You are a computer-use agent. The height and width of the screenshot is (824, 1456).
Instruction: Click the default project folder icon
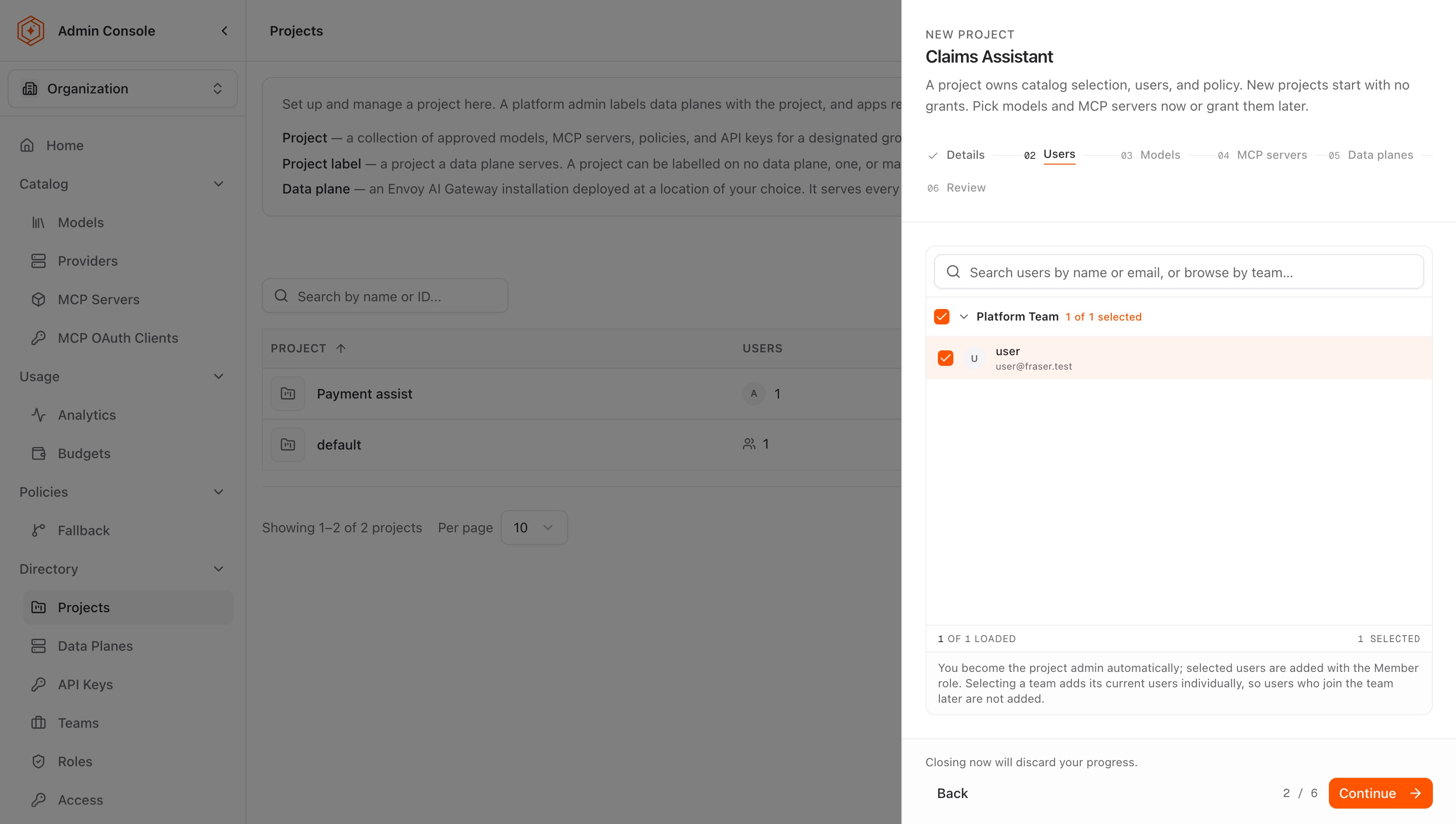[x=288, y=444]
